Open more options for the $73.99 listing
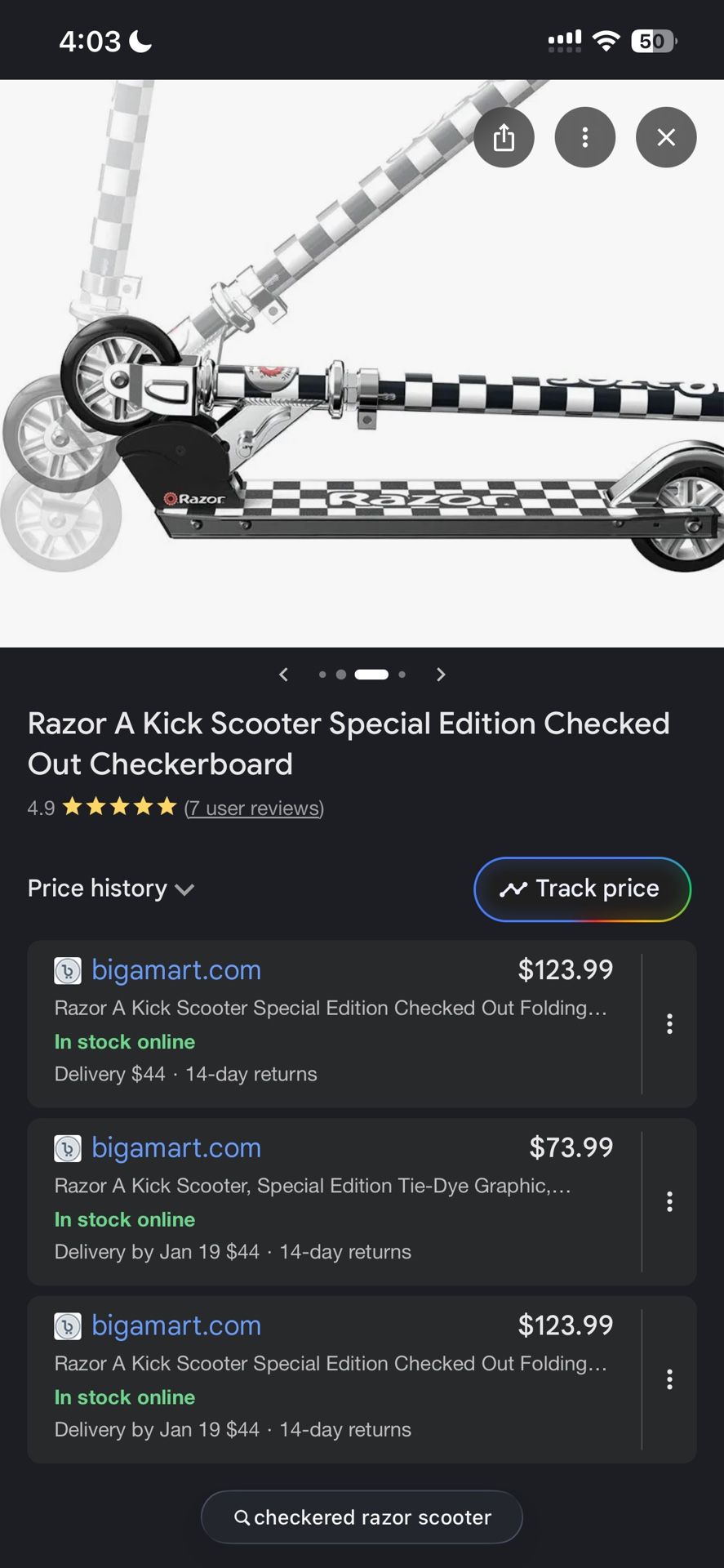724x1568 pixels. [669, 1201]
